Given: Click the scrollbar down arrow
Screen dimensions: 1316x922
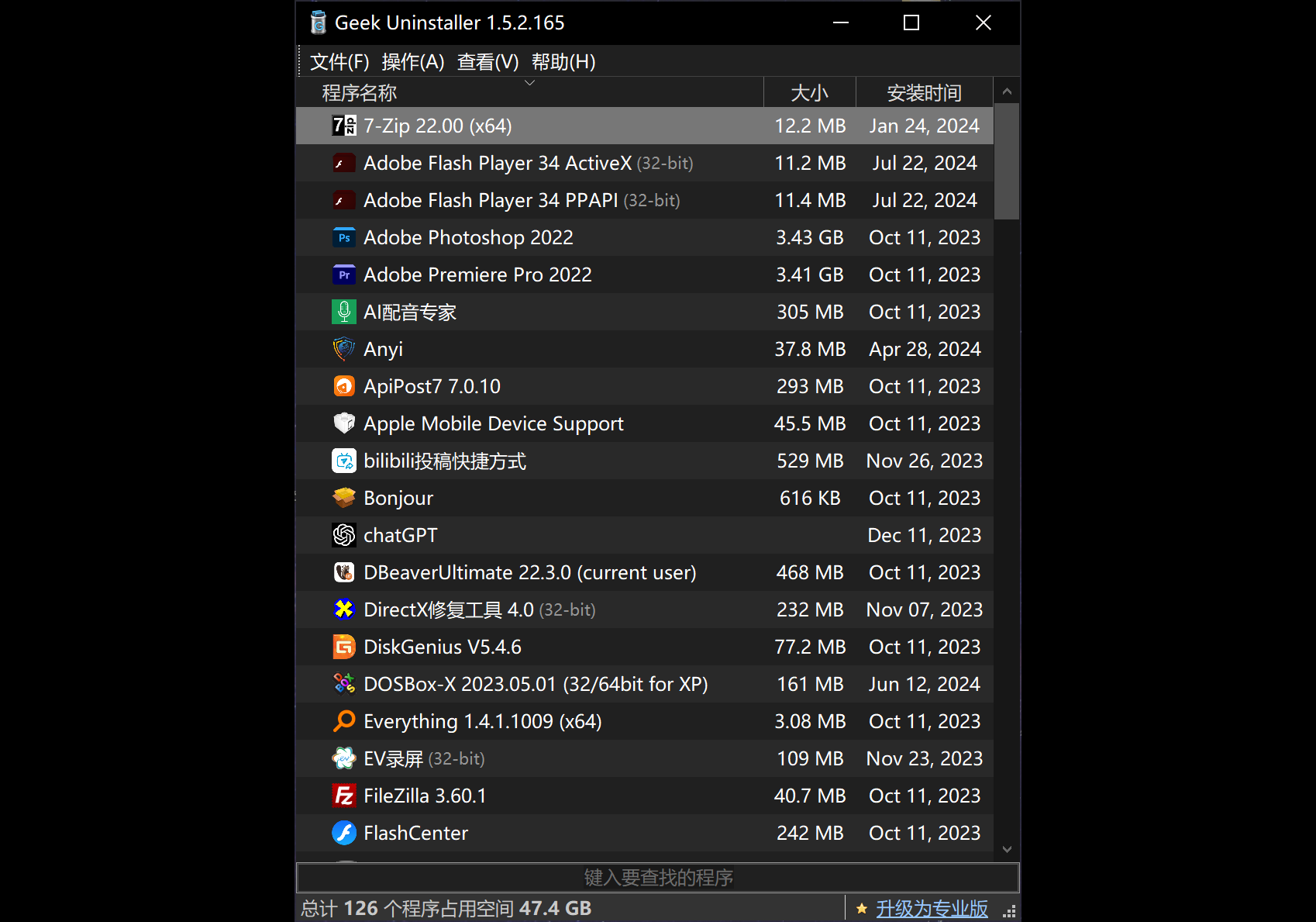Looking at the screenshot, I should [1007, 849].
